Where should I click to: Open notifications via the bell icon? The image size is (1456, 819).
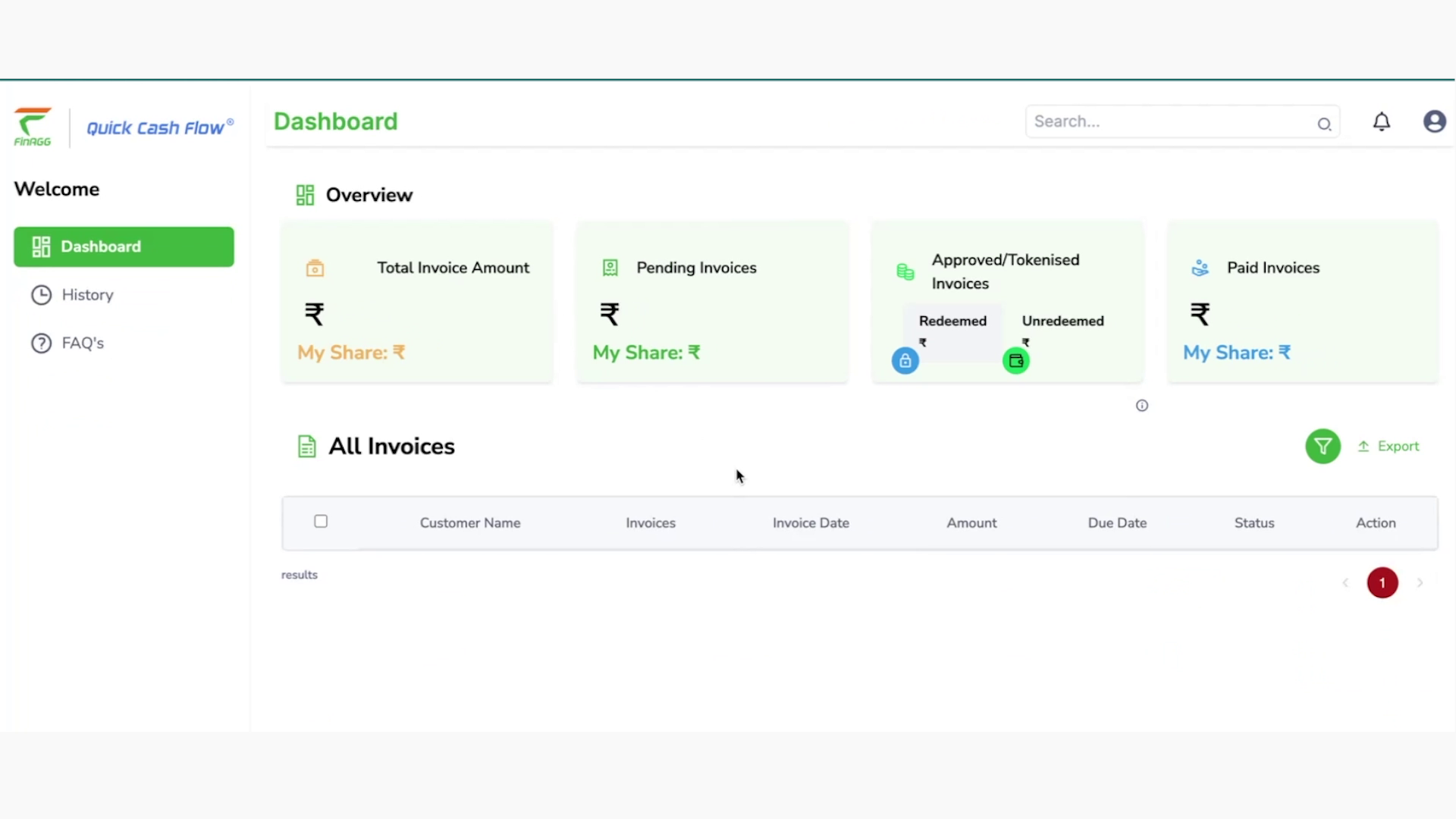1382,121
